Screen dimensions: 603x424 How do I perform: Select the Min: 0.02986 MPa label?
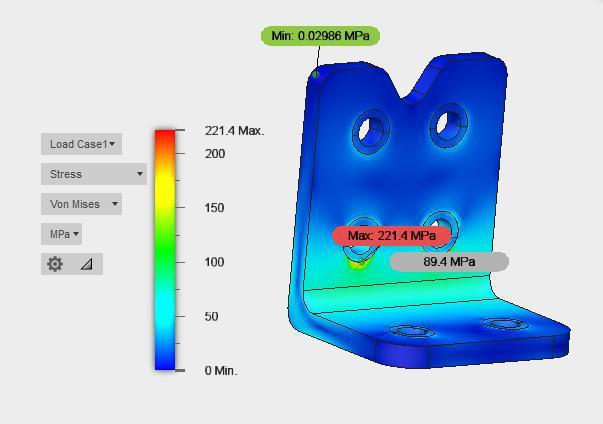pyautogui.click(x=320, y=36)
